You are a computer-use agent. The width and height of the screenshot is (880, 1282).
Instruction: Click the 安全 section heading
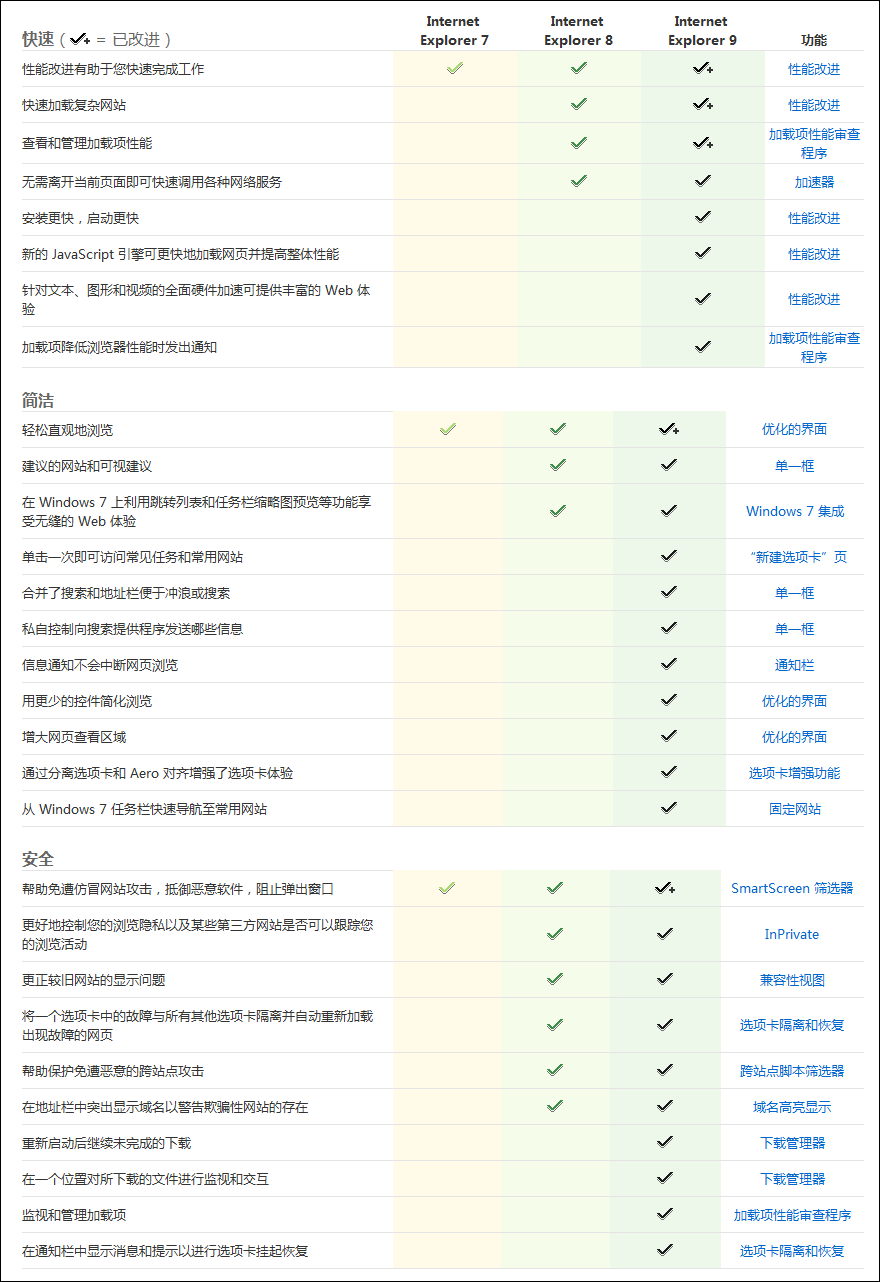coord(38,859)
